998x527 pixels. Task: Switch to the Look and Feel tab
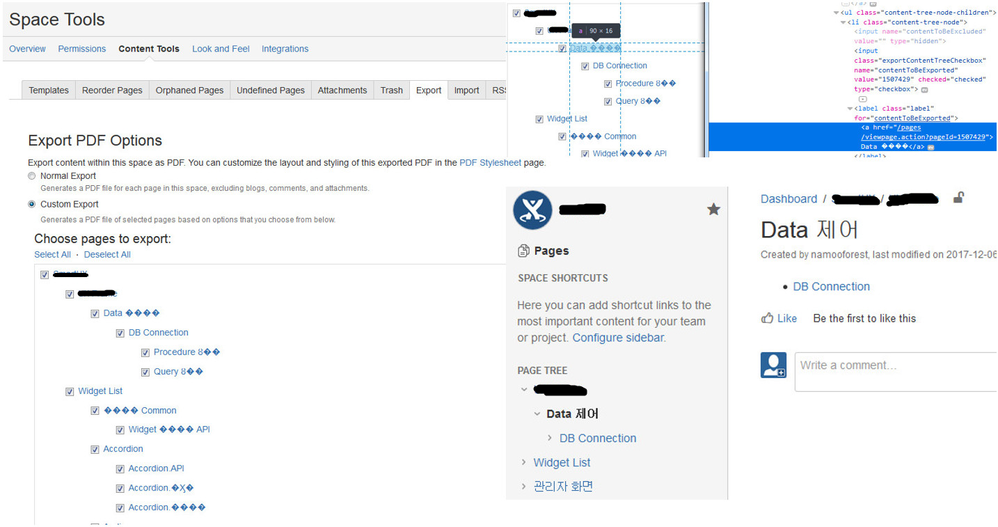pos(221,49)
